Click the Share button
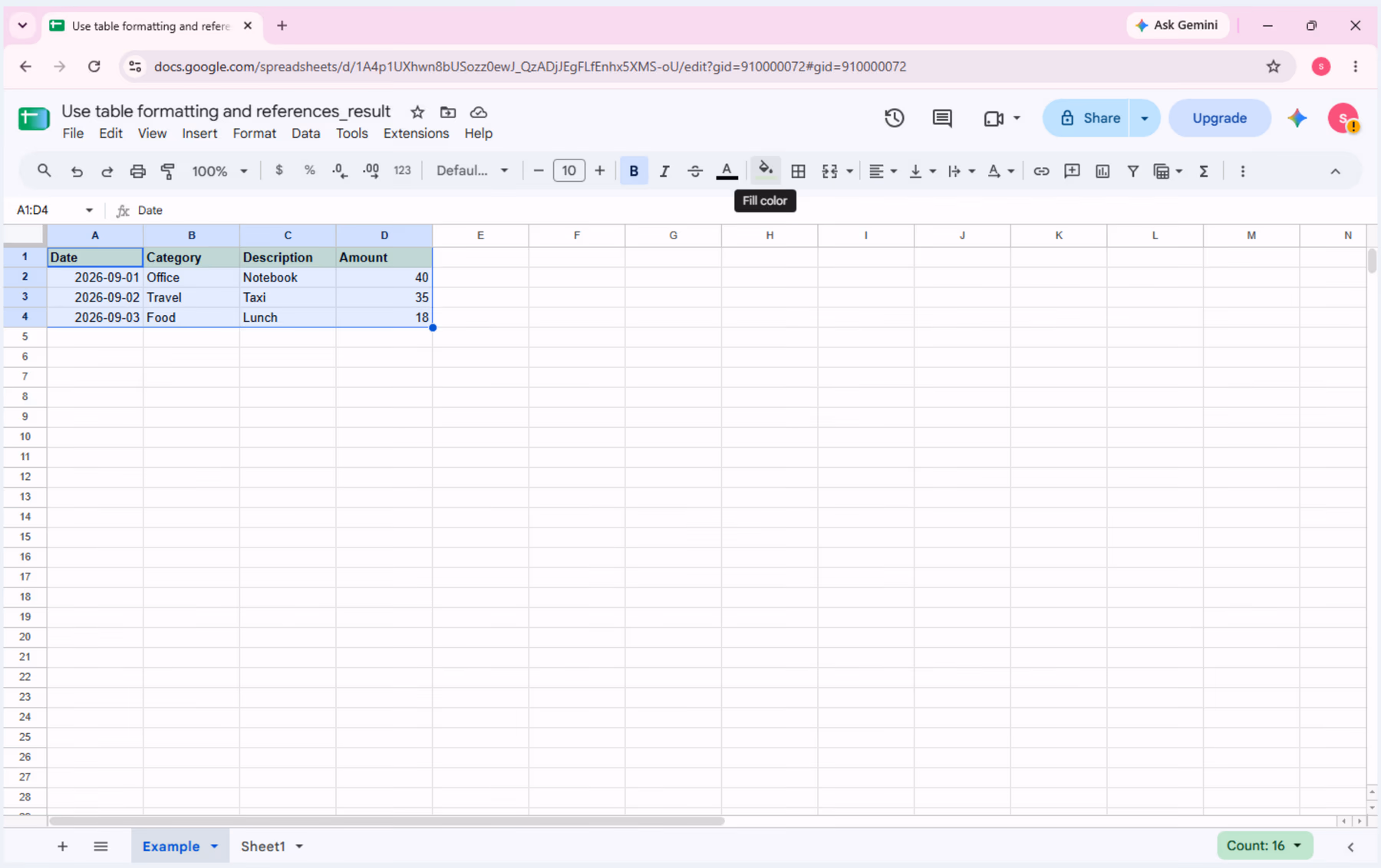The width and height of the screenshot is (1381, 868). pos(1086,118)
